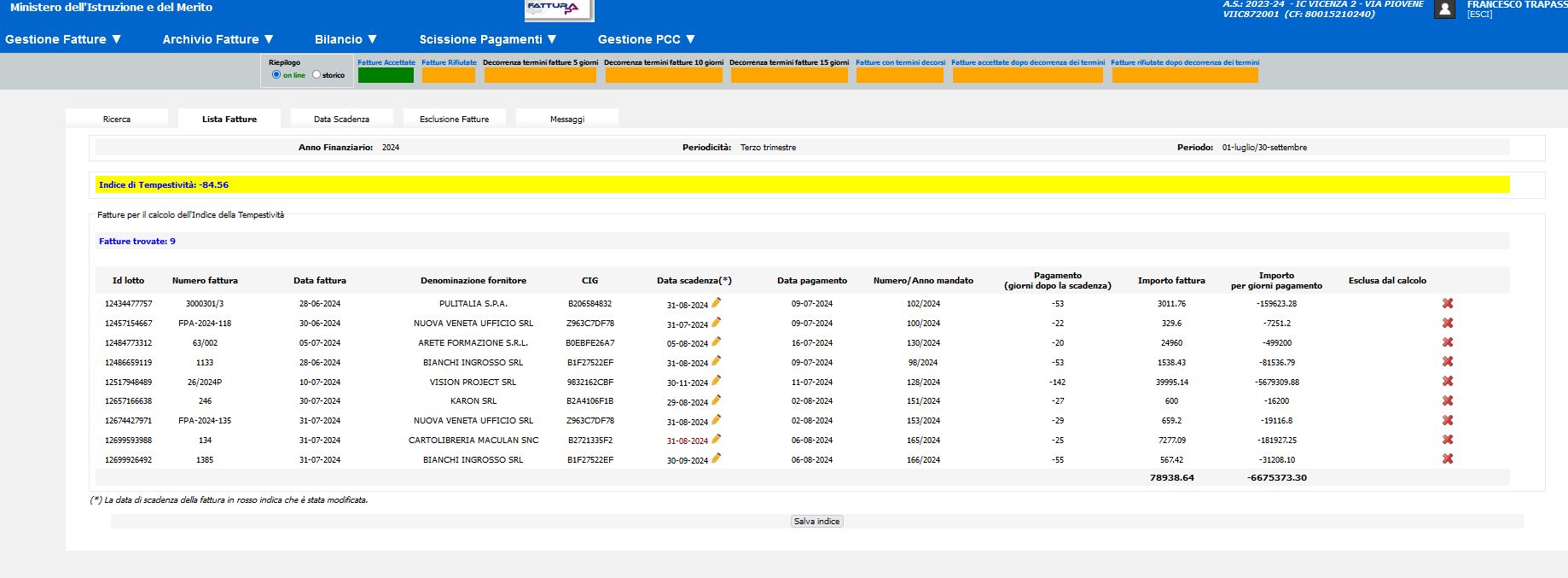Open the Esclusione Fatture tab
The image size is (1568, 578).
click(x=454, y=120)
